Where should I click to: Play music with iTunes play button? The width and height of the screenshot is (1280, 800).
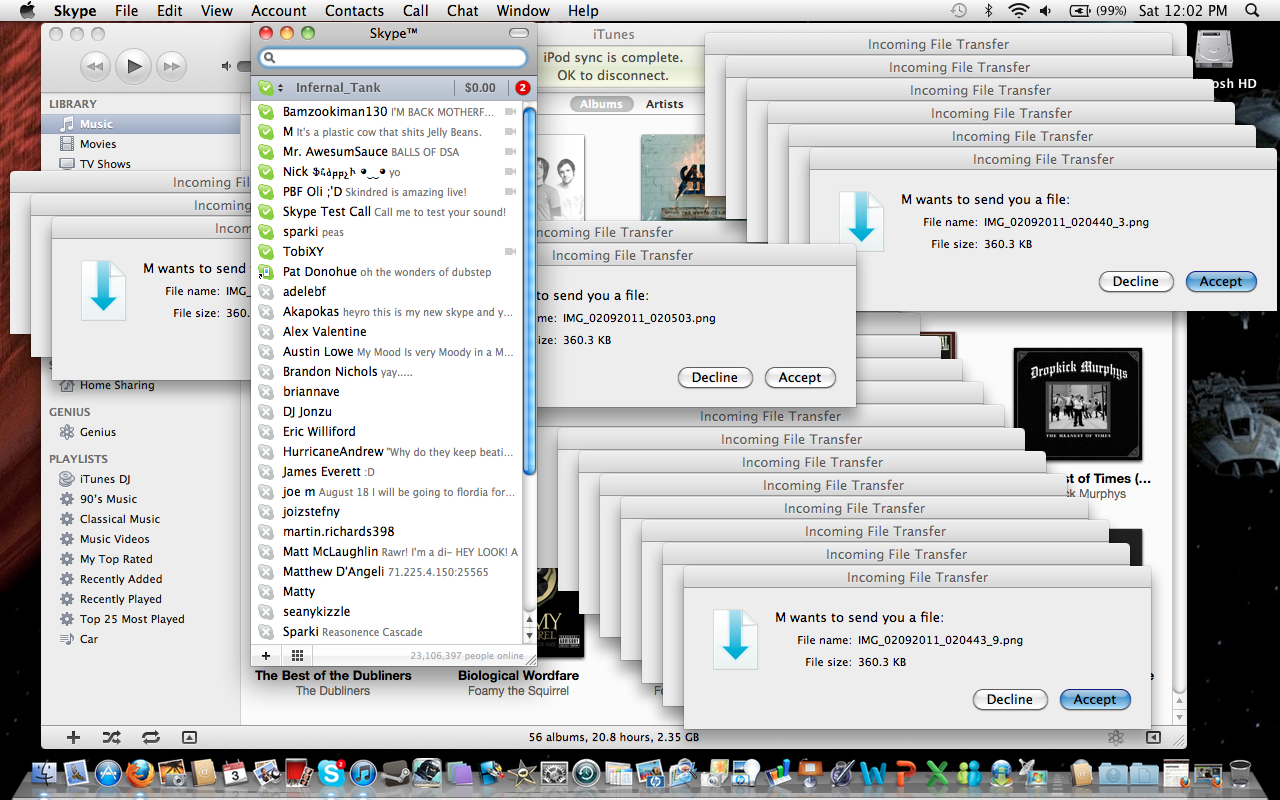click(132, 66)
